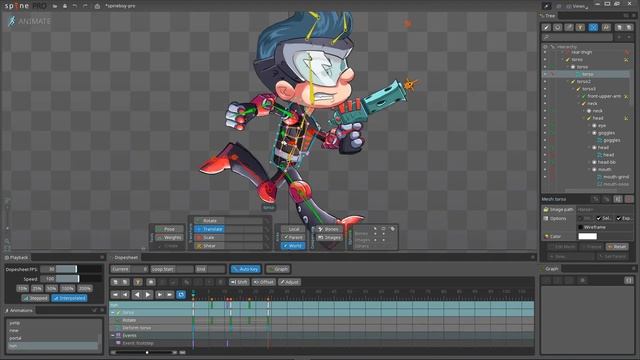Click the tree slots filter icon

(558, 27)
